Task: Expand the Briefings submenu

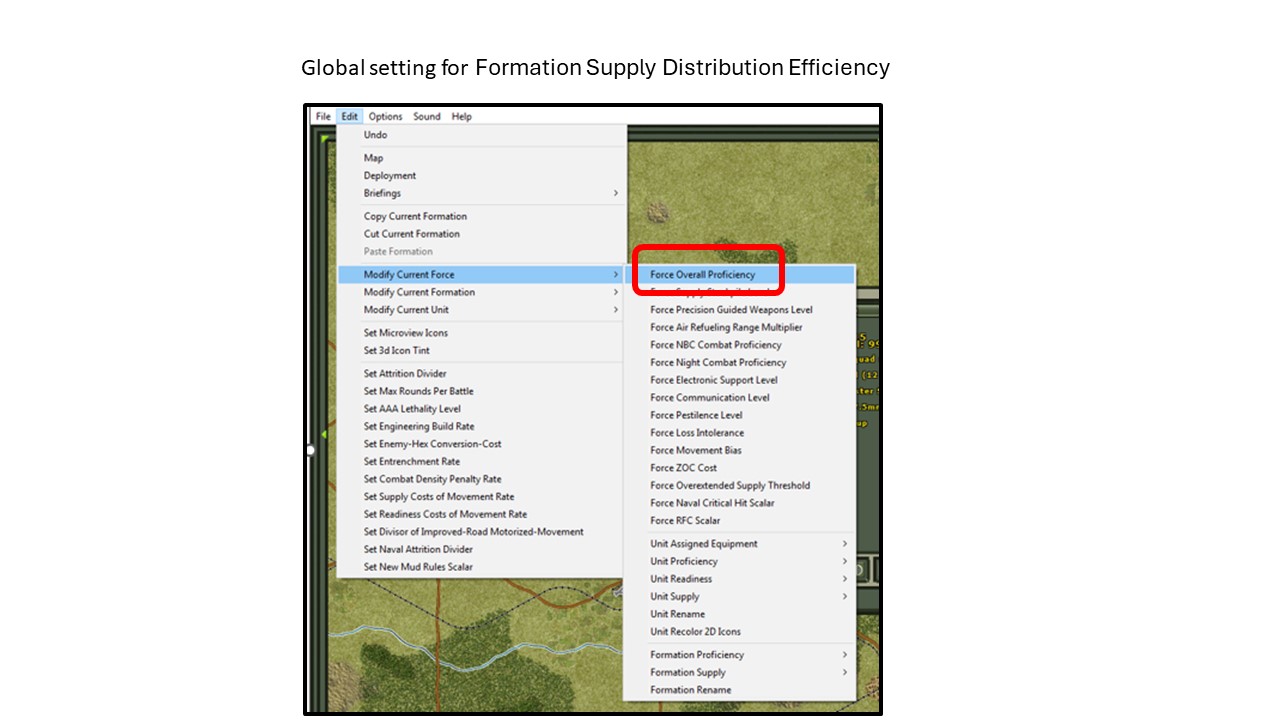Action: pyautogui.click(x=482, y=193)
